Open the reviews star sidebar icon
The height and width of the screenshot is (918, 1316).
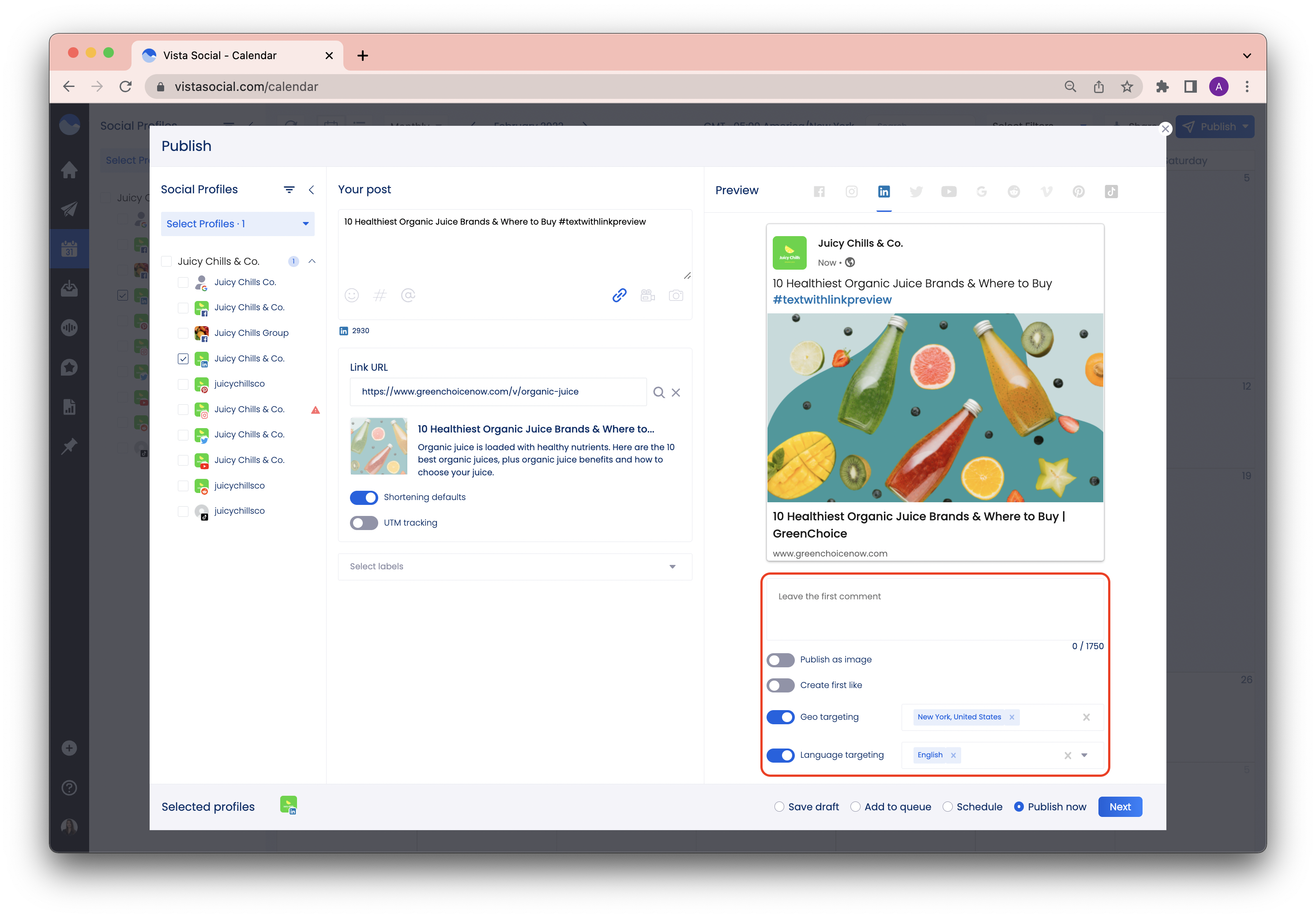(69, 367)
